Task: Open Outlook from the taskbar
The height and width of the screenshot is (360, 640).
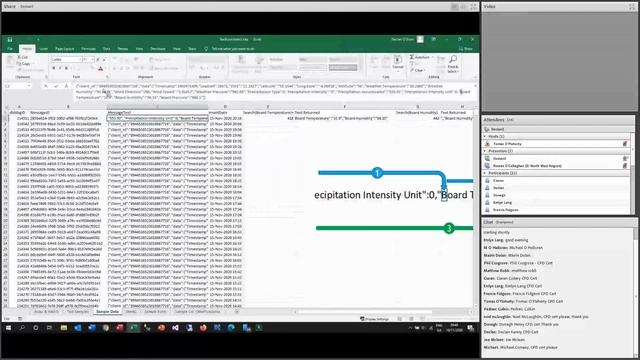Action: tap(78, 327)
